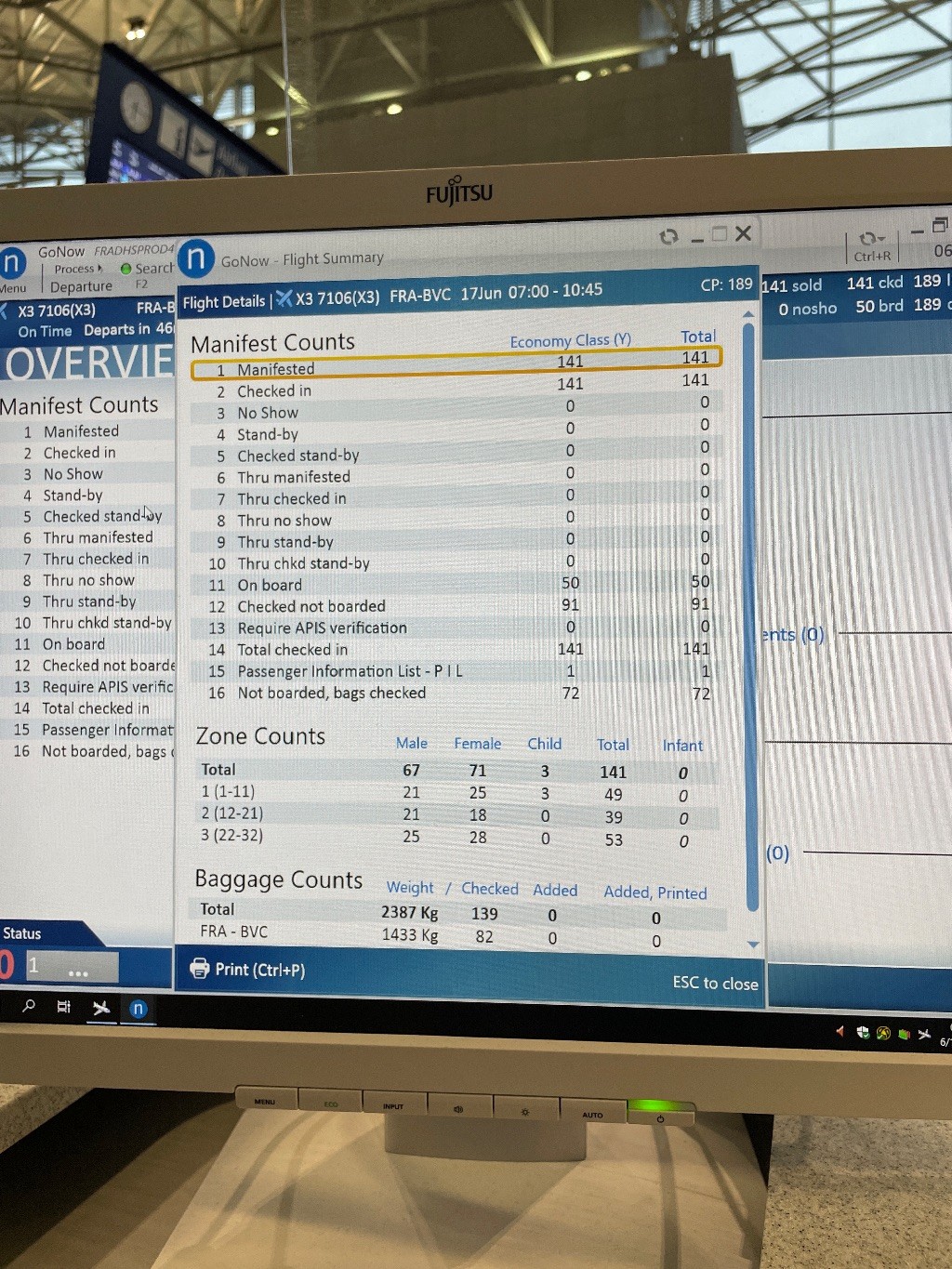The width and height of the screenshot is (952, 1269).
Task: Open the Departure menu item
Action: pyautogui.click(x=81, y=287)
